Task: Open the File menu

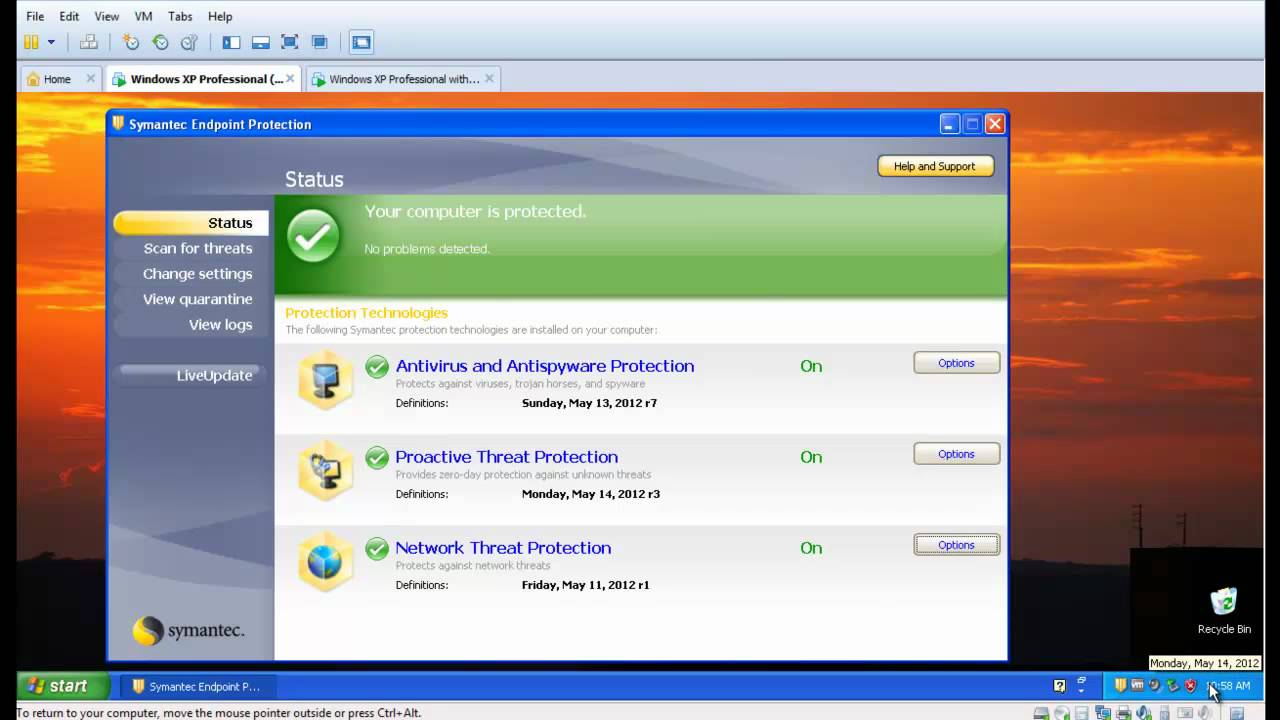Action: (x=35, y=16)
